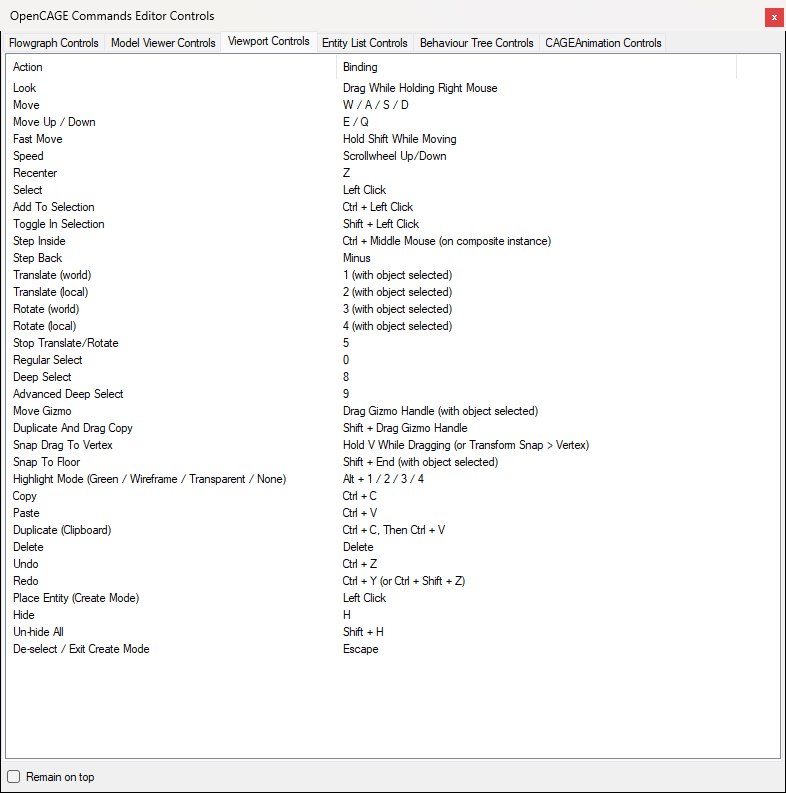This screenshot has width=786, height=793.
Task: Click the 'Drag While Holding Right Mouse' binding
Action: (x=420, y=88)
